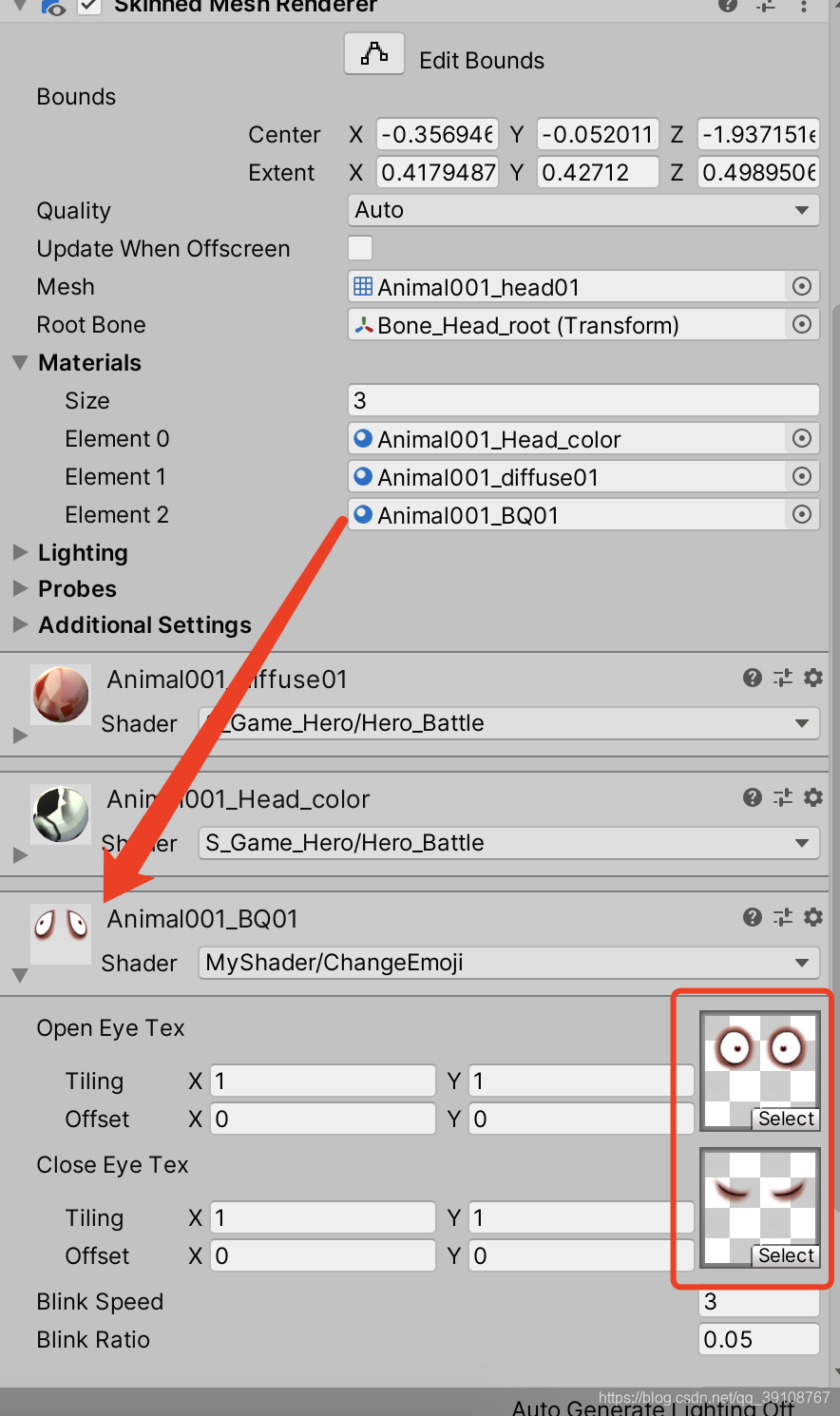The image size is (840, 1416).
Task: Toggle the Skinned Mesh Renderer enabled checkbox
Action: click(89, 6)
